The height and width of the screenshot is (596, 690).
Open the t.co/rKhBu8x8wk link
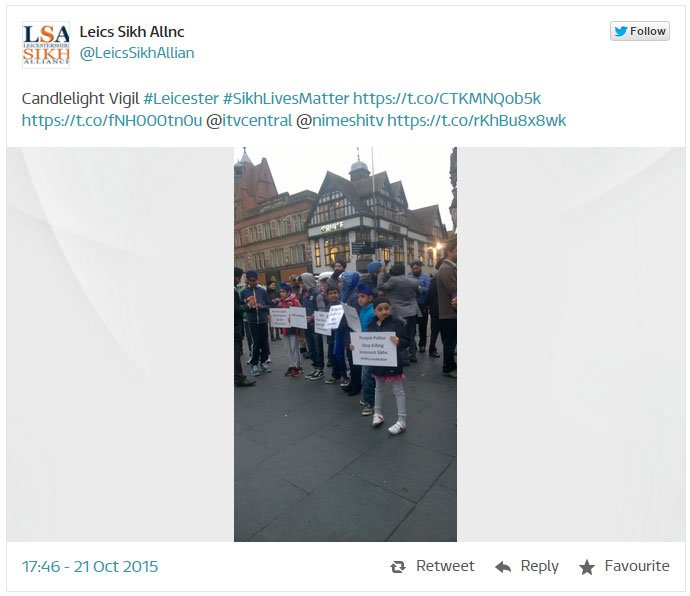[477, 121]
